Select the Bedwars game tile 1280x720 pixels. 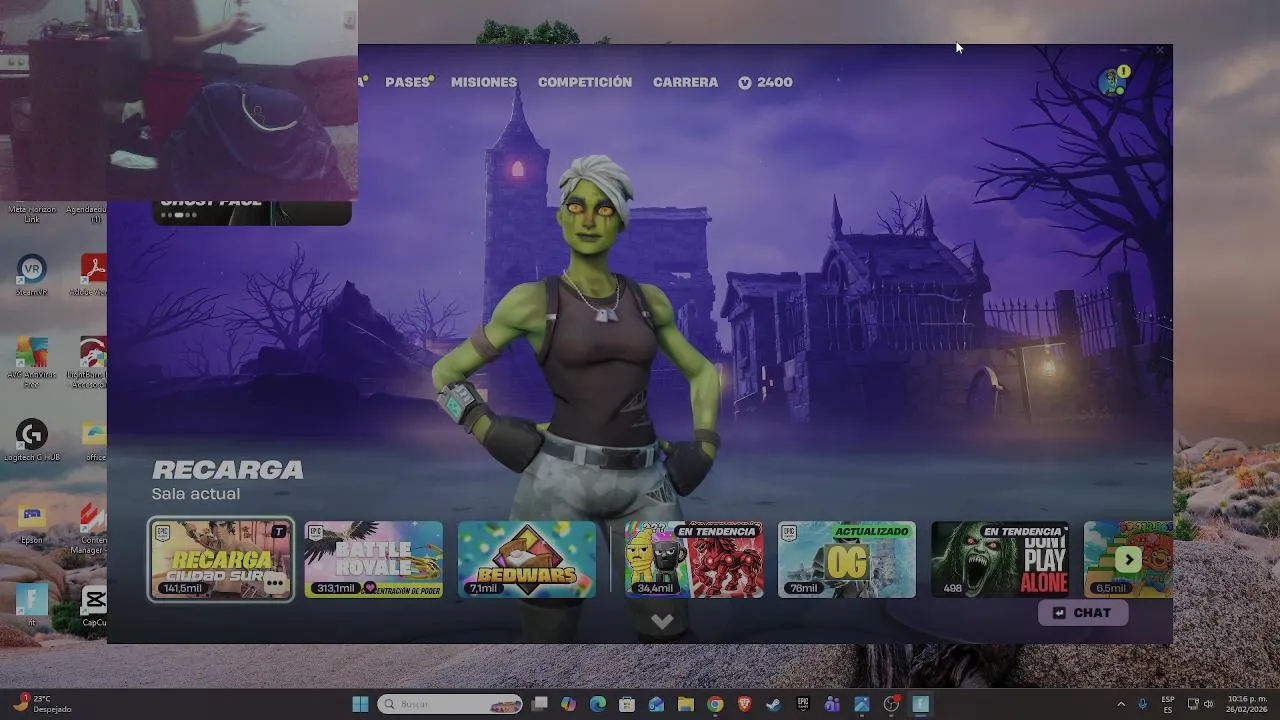click(527, 559)
